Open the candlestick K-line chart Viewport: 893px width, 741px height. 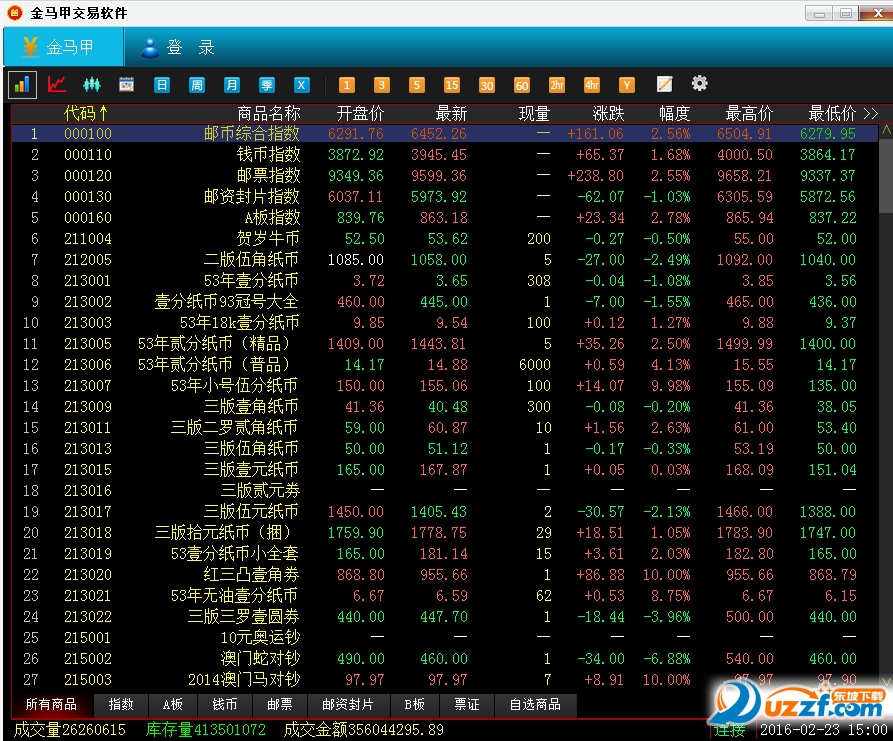click(92, 85)
